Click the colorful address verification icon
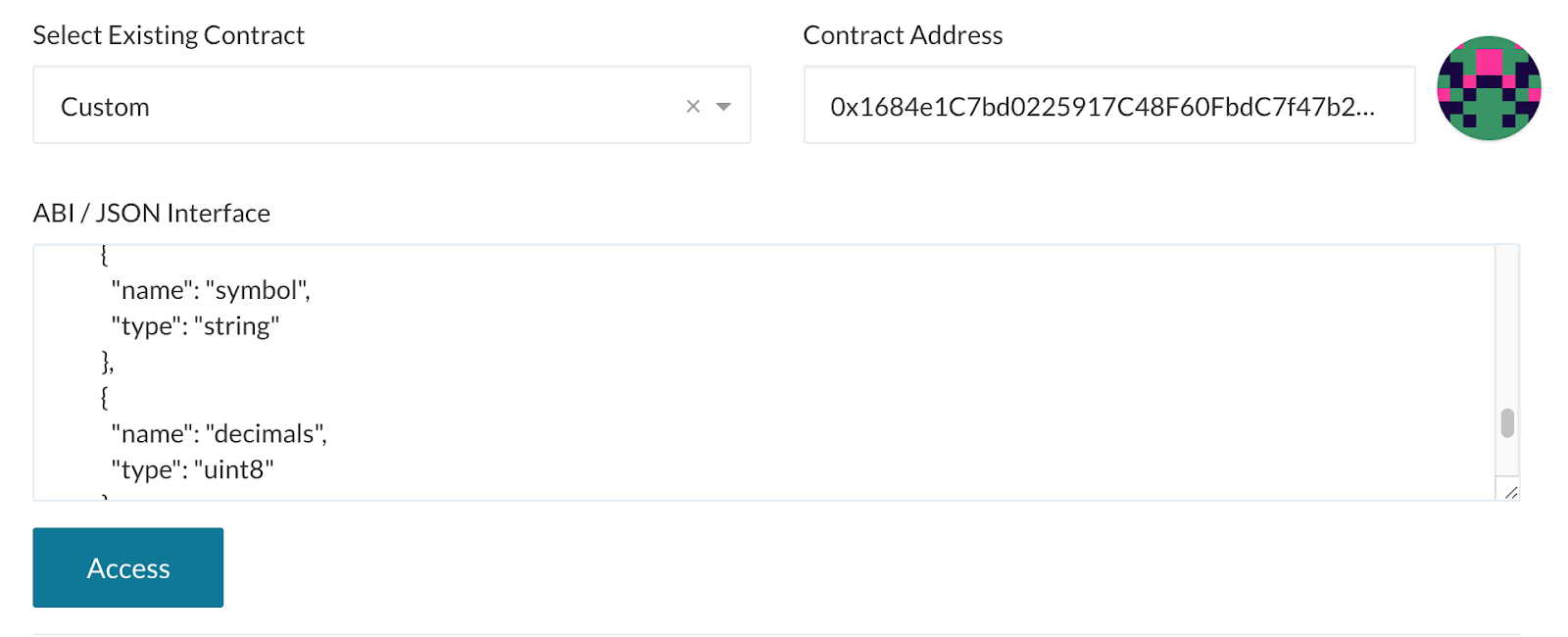The image size is (1568, 637). pos(1489,88)
